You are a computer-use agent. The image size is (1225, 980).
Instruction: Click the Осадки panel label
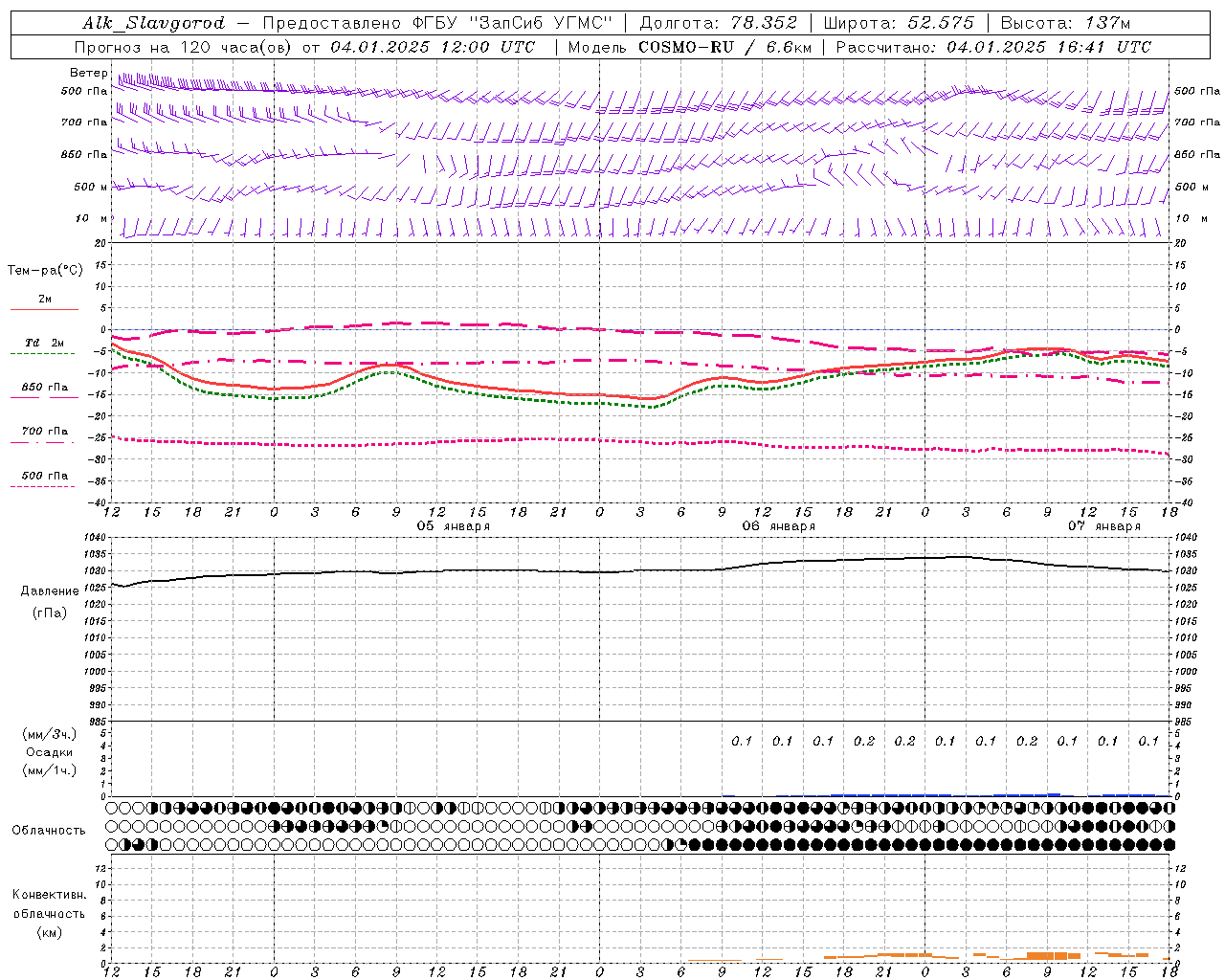click(x=50, y=753)
